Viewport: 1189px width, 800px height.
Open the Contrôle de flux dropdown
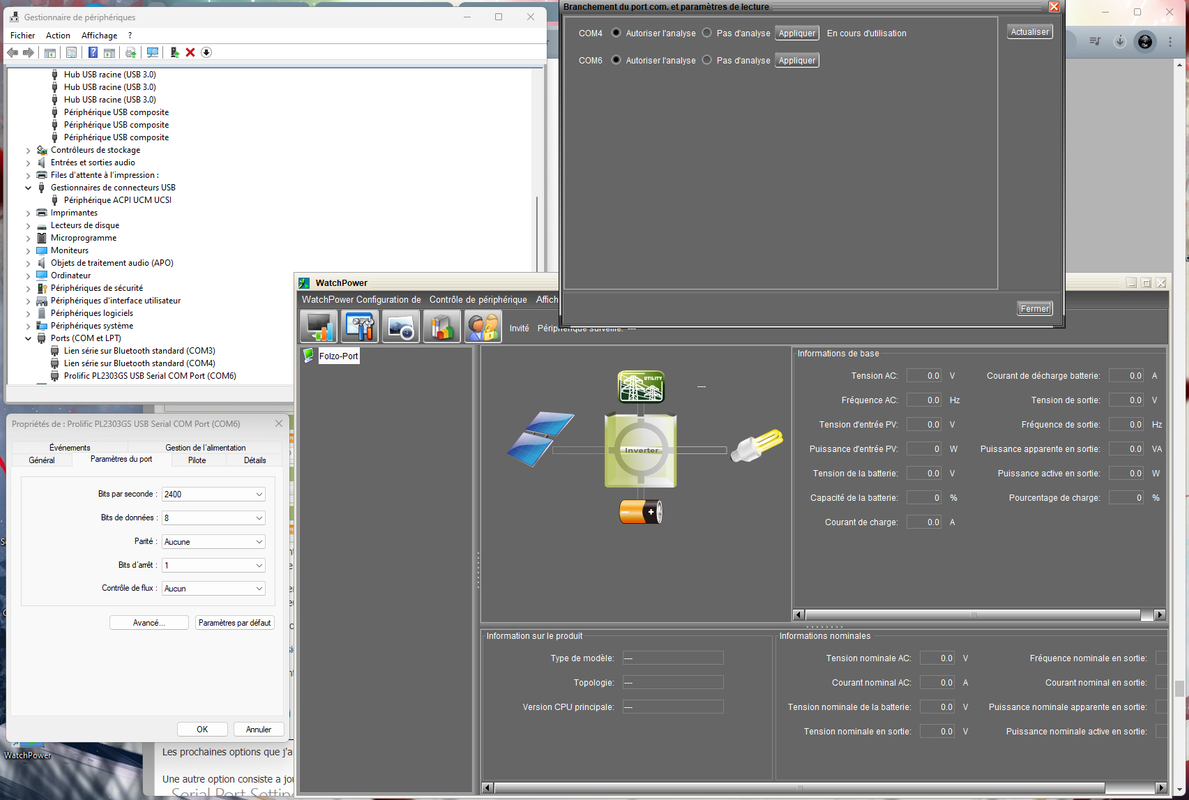pyautogui.click(x=213, y=588)
